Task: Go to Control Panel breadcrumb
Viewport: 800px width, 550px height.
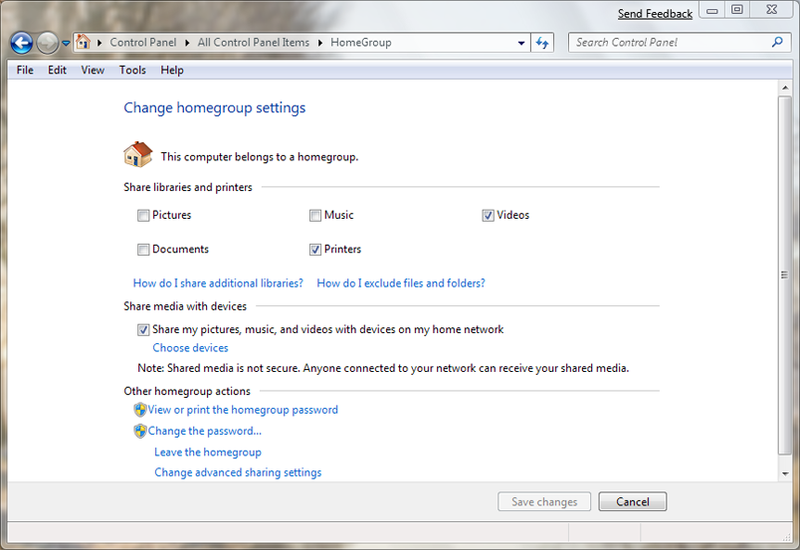Action: [143, 42]
